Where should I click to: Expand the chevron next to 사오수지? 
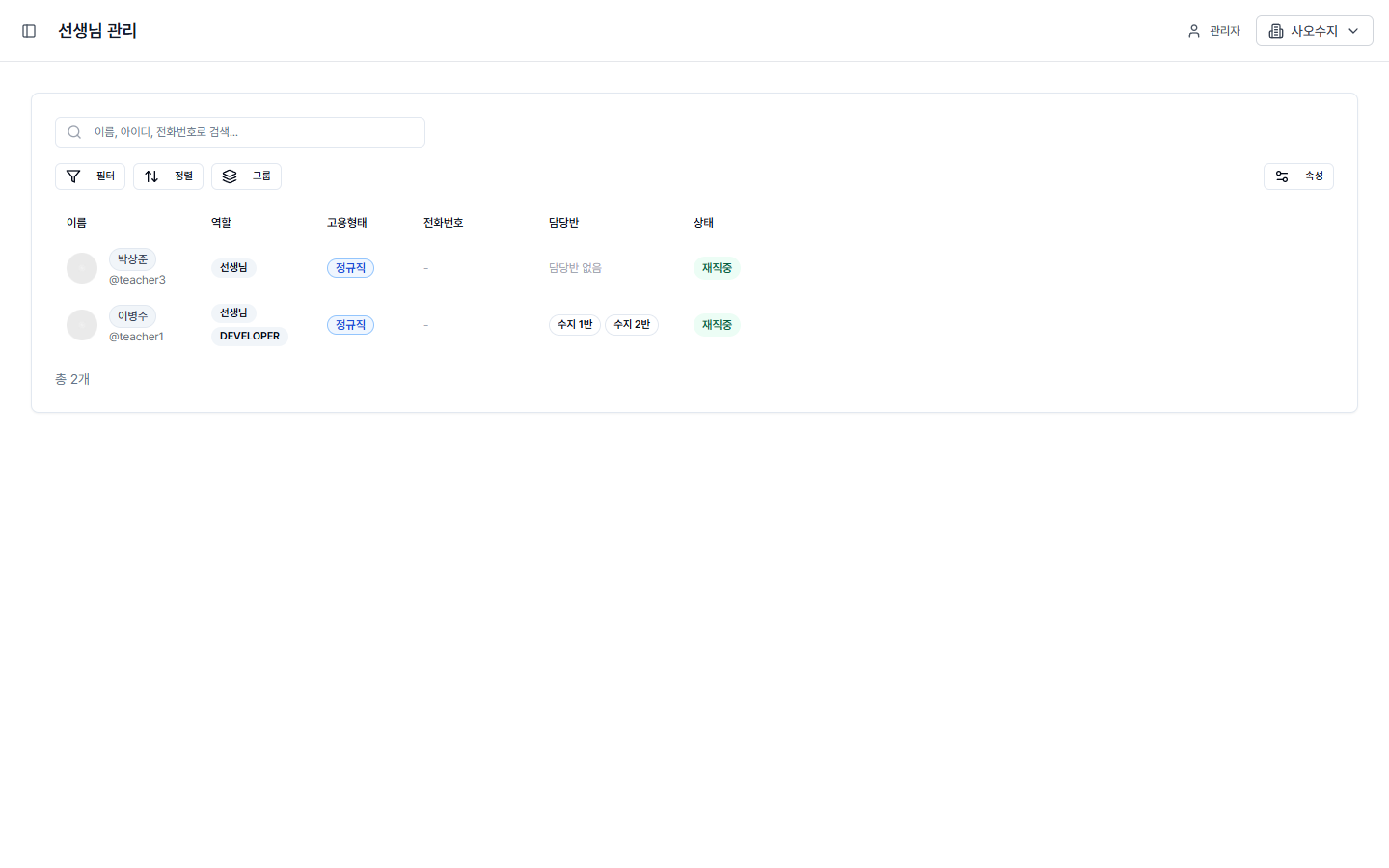coord(1353,31)
